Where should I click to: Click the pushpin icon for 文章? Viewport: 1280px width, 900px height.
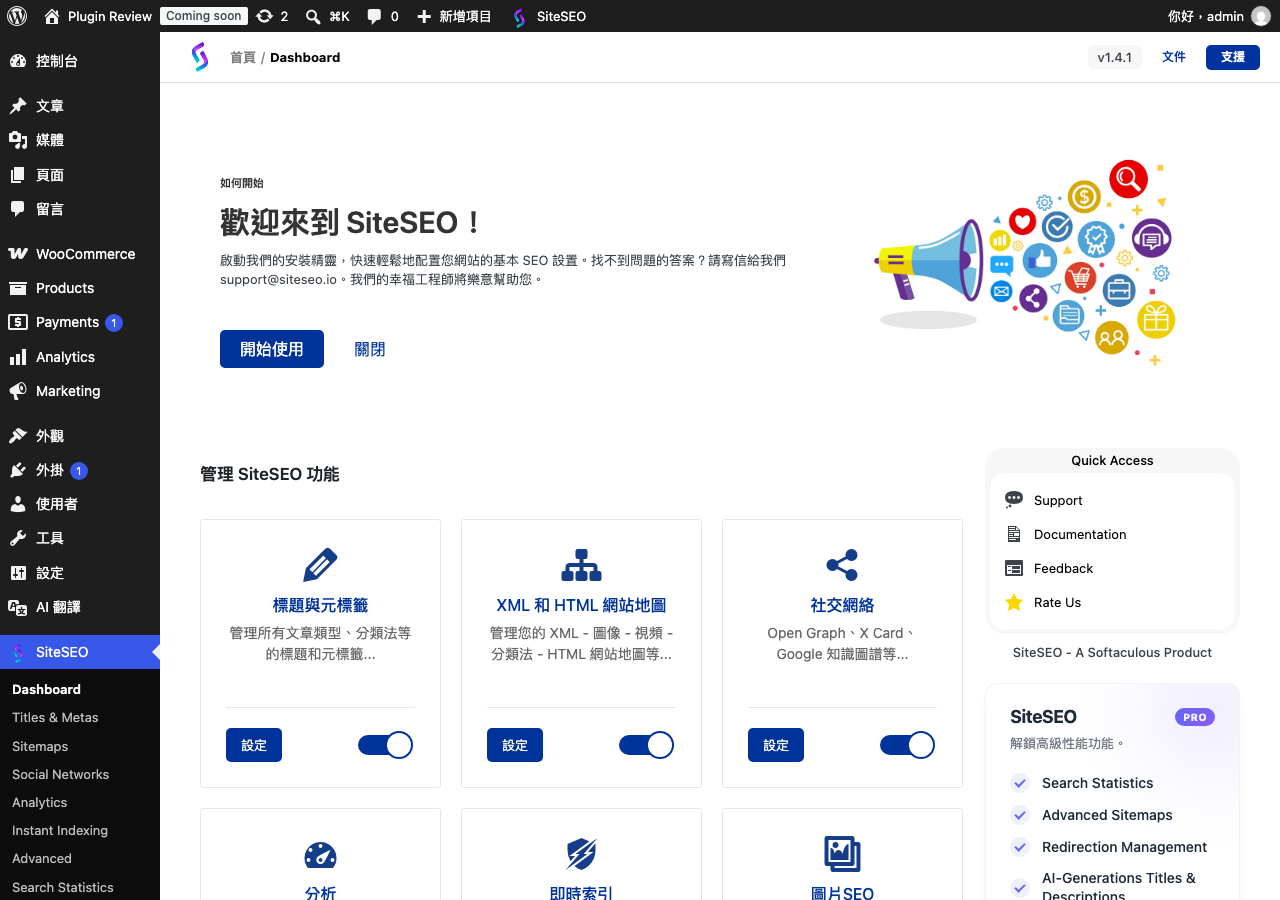click(x=18, y=106)
